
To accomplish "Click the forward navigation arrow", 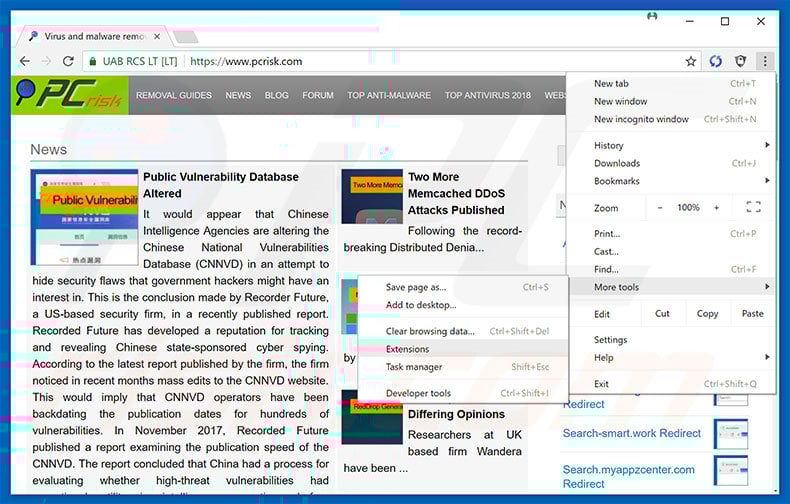I will point(46,61).
